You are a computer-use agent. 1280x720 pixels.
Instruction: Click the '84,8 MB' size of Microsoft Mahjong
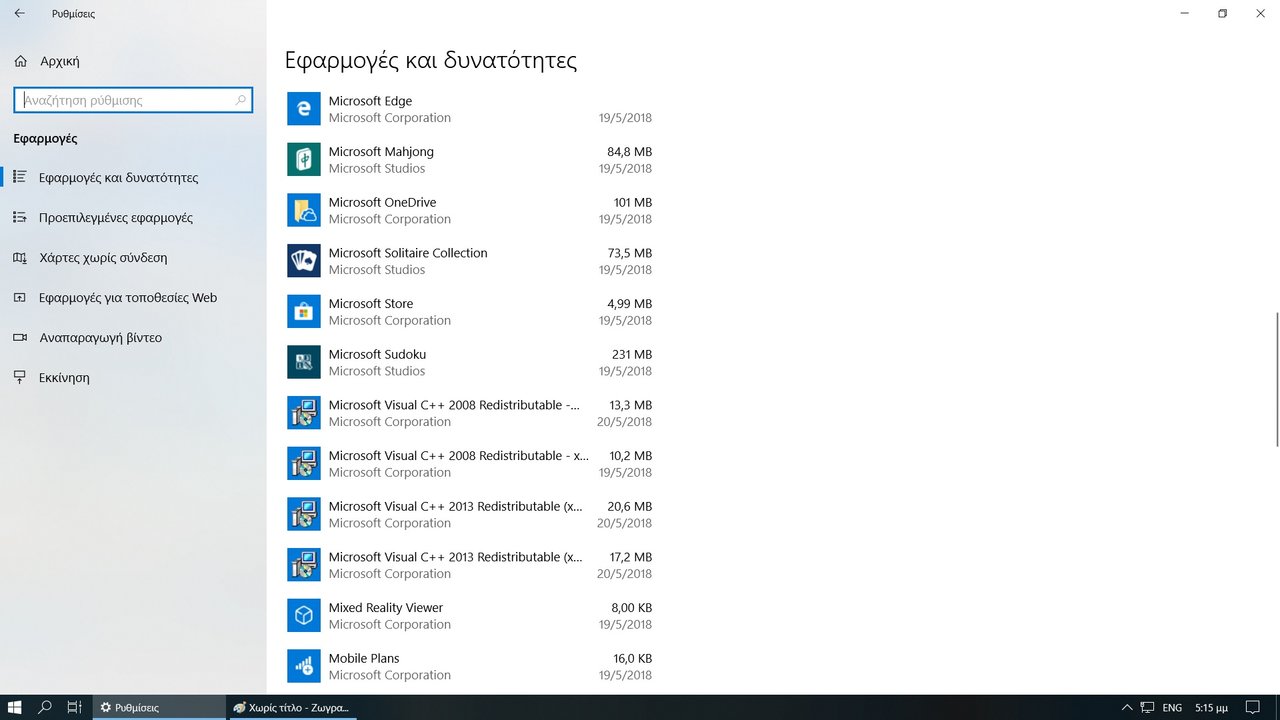point(629,152)
